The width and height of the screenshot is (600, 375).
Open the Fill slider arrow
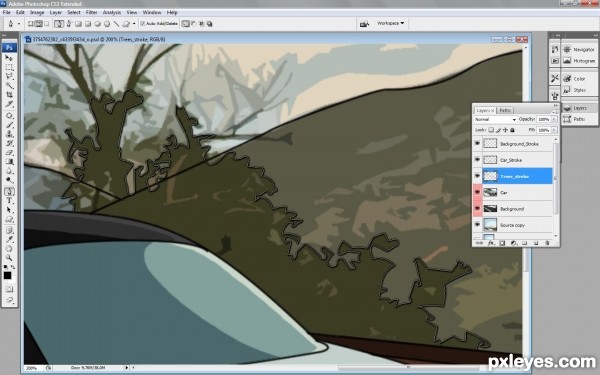(x=554, y=130)
